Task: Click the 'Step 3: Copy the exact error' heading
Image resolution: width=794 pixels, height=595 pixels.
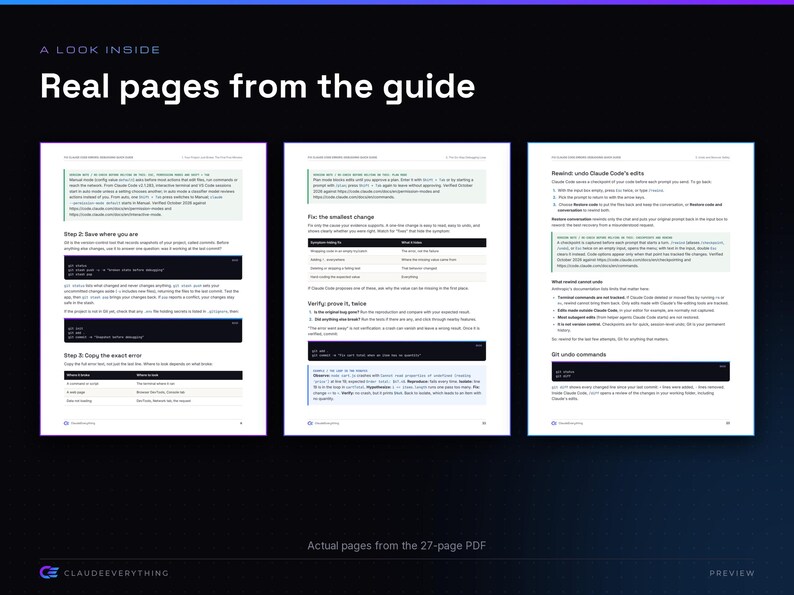Action: (x=103, y=355)
